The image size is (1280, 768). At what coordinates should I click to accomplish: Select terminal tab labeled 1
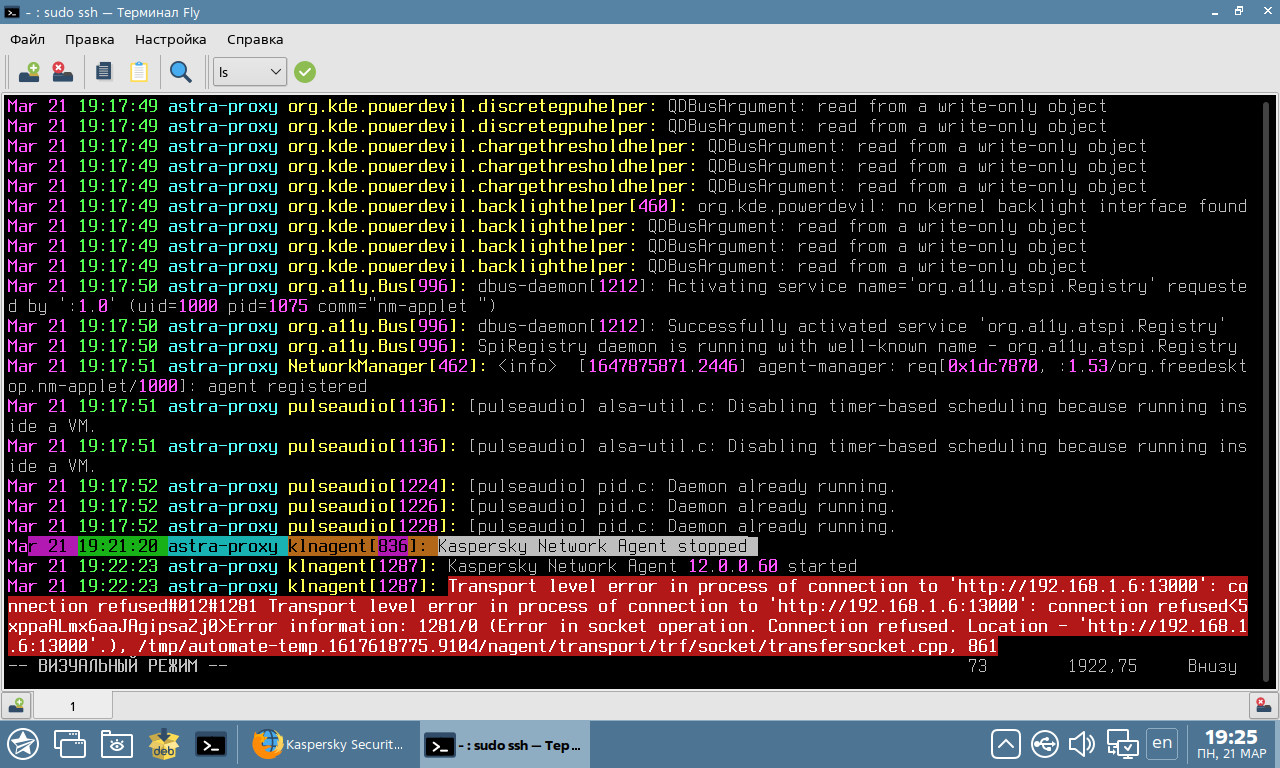pos(73,706)
